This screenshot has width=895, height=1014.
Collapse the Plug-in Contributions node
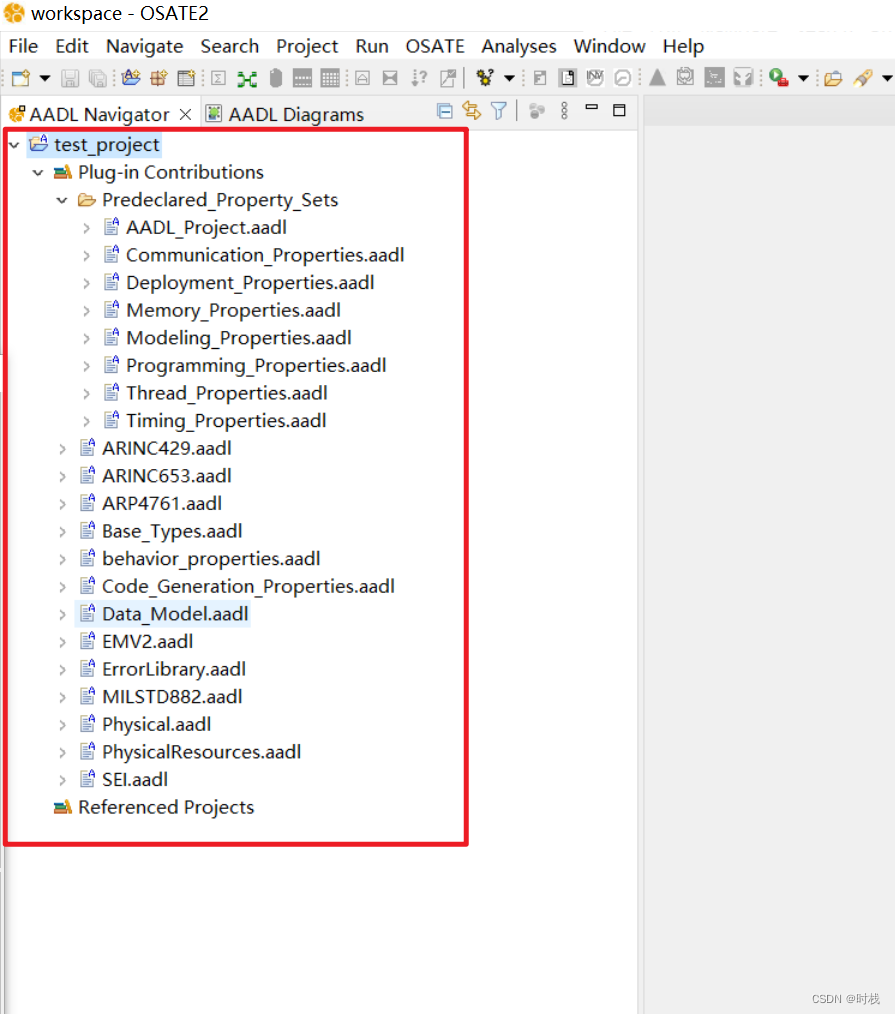click(38, 173)
